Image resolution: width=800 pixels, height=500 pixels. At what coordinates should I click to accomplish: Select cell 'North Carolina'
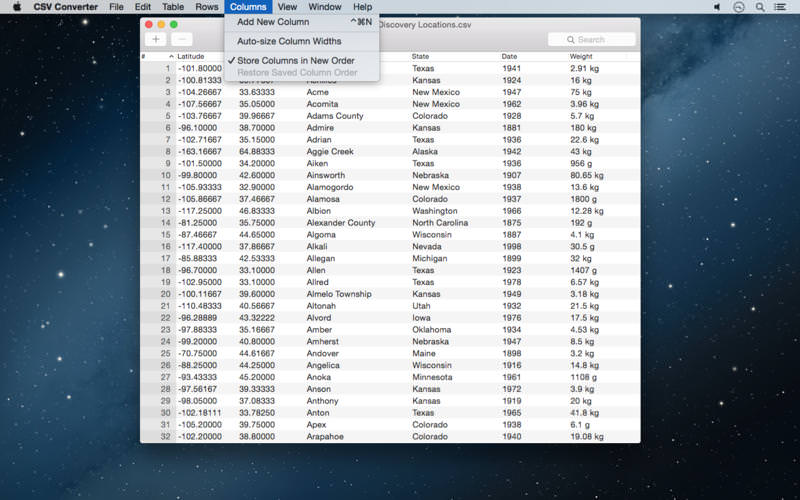(x=440, y=223)
